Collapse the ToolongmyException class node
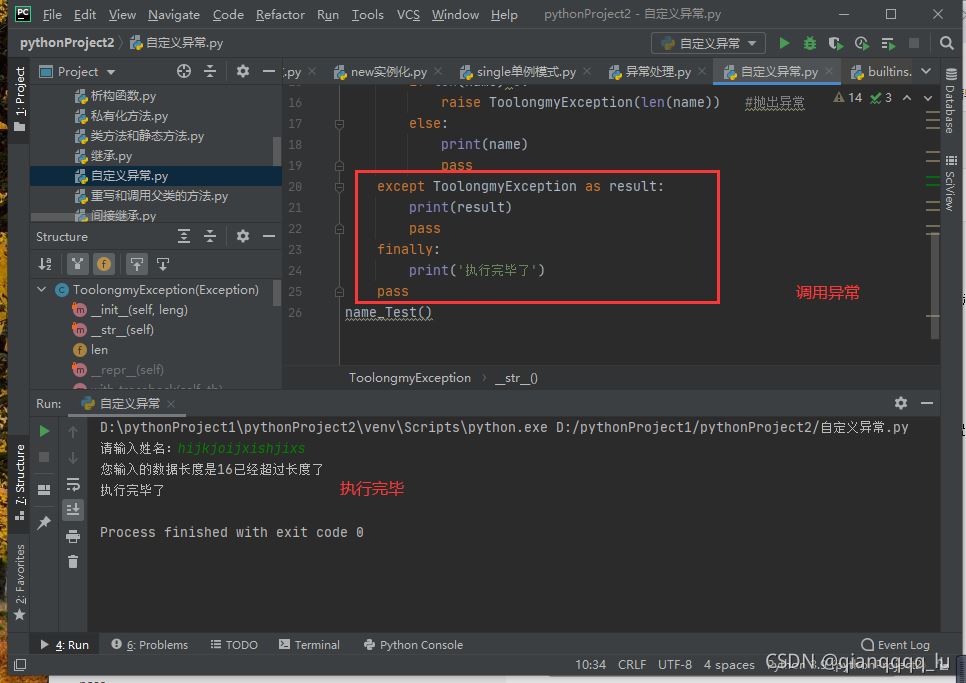Viewport: 966px width, 683px height. (x=42, y=290)
